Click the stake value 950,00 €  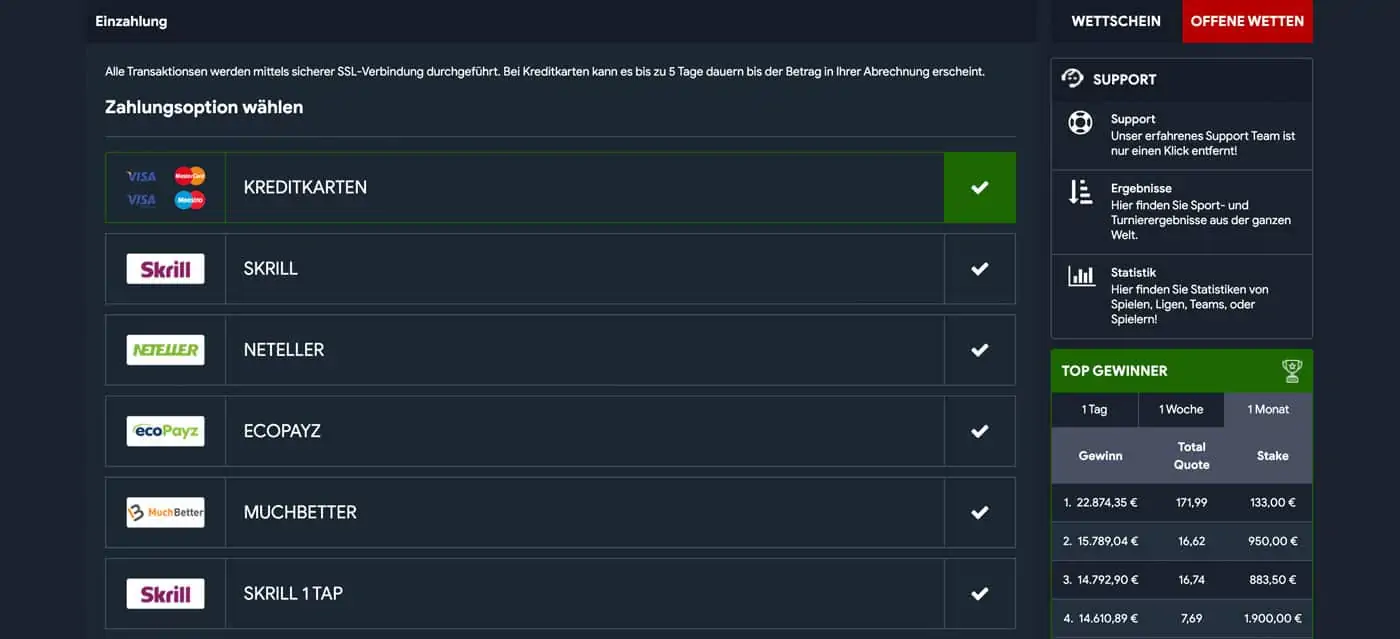click(x=1272, y=541)
